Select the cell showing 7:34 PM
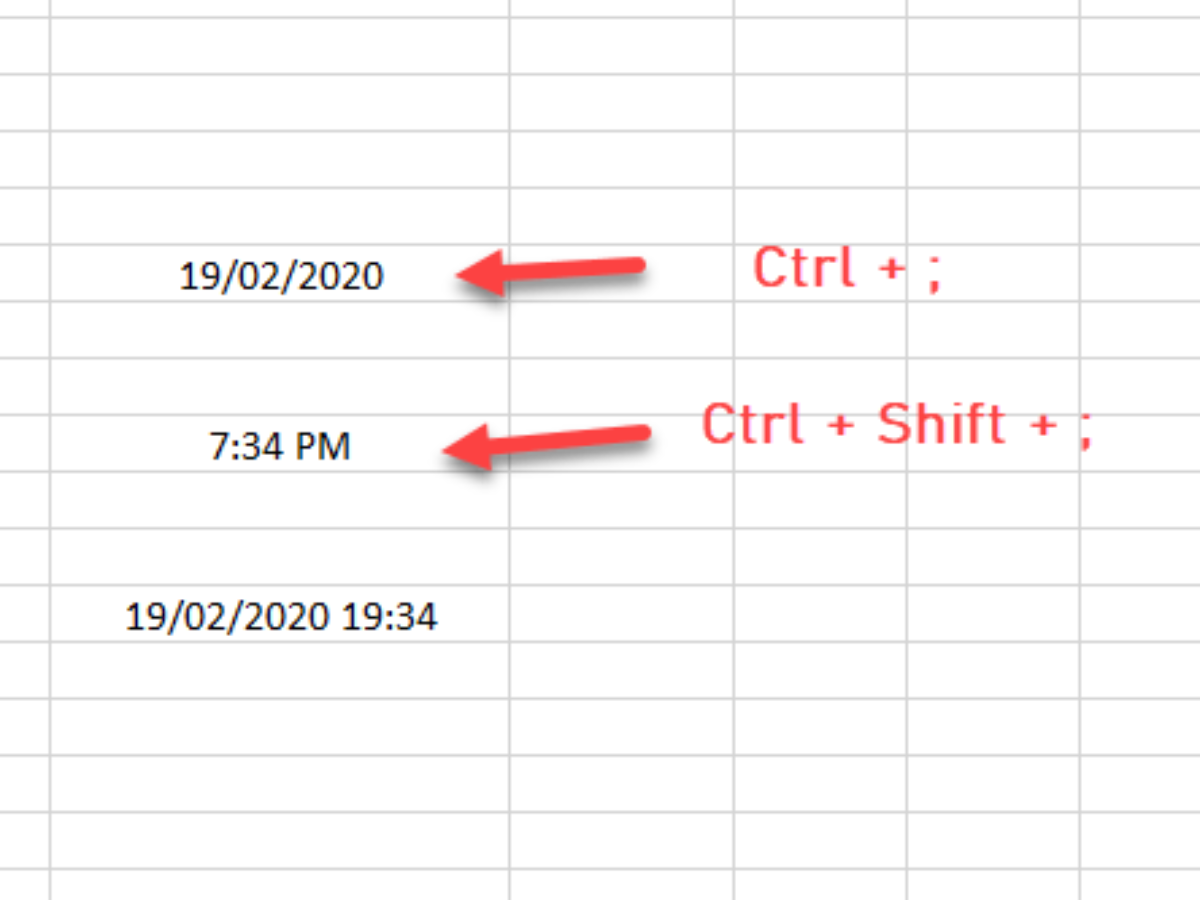 click(x=280, y=443)
